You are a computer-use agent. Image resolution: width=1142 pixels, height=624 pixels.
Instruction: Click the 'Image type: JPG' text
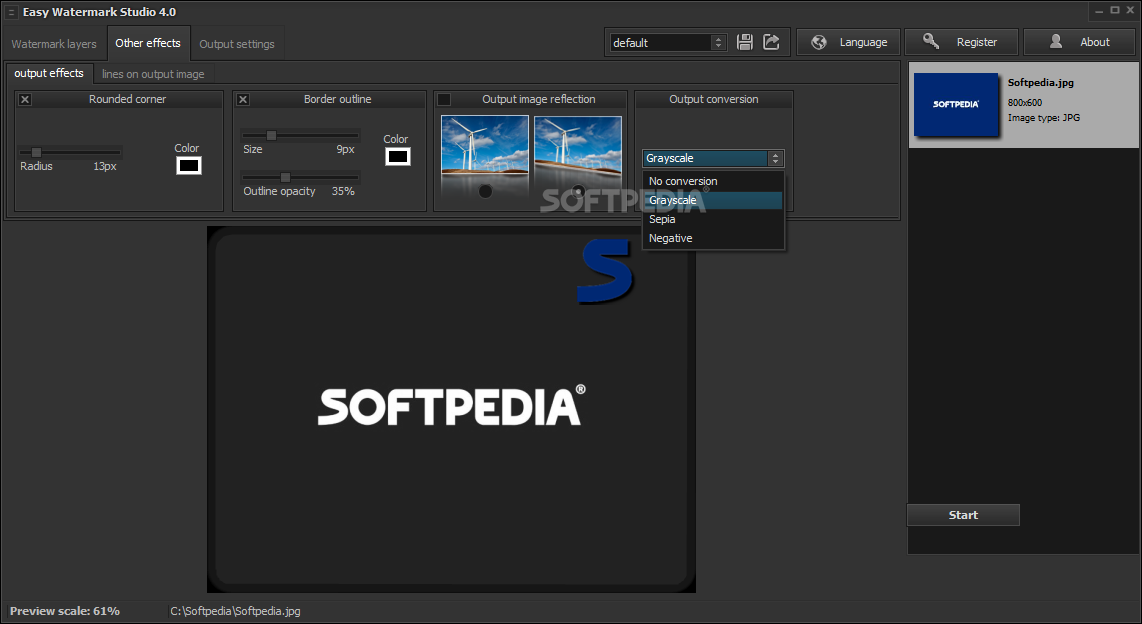(x=1044, y=118)
